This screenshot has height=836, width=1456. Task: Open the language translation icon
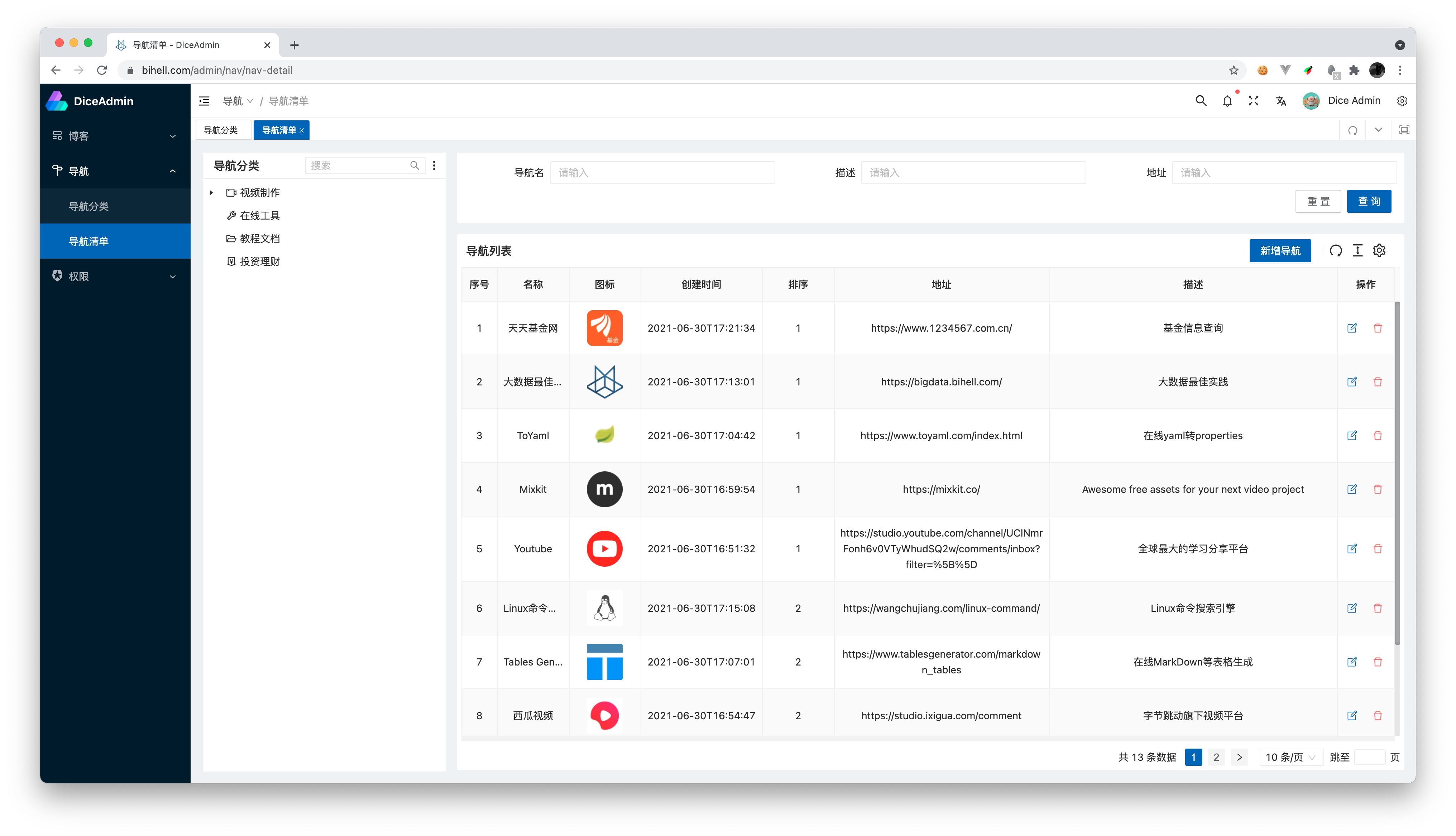1281,101
